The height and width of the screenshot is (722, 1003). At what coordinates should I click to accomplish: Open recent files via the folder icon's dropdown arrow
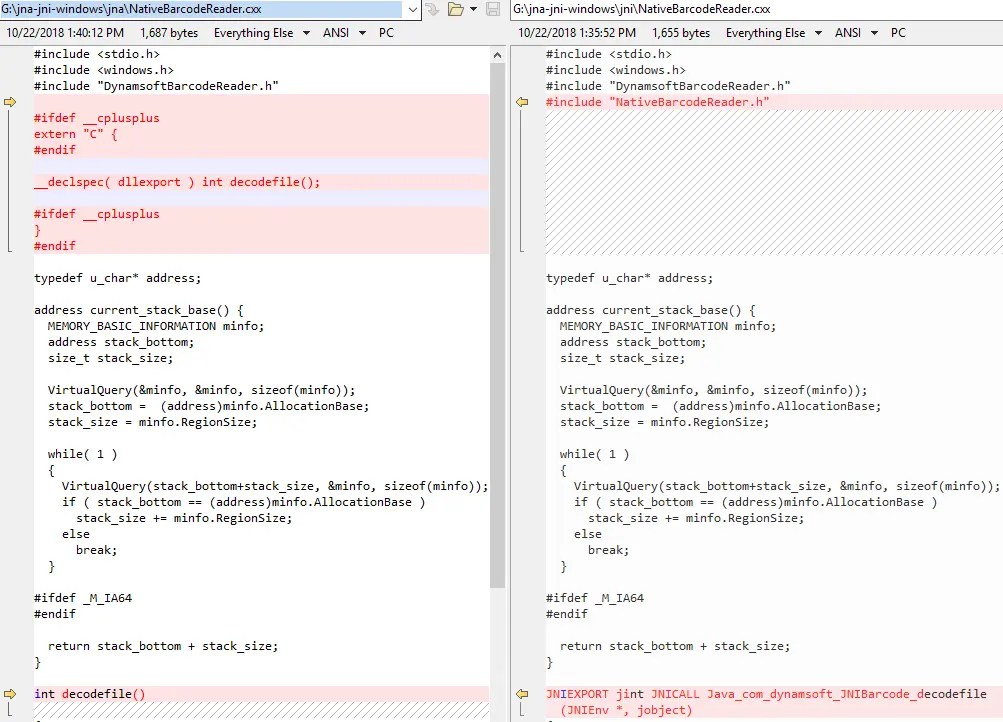[x=472, y=9]
